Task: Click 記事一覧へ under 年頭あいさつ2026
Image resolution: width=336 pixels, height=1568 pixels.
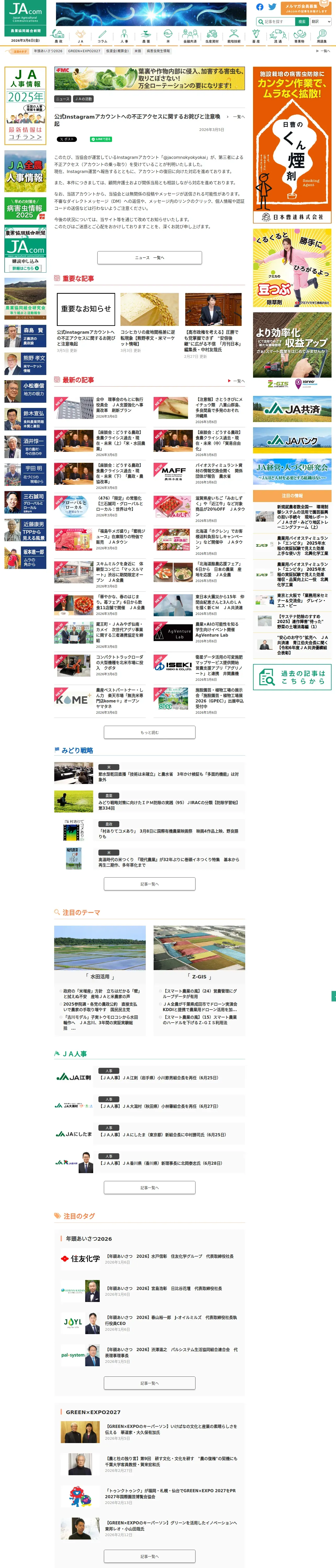Action: click(149, 1383)
